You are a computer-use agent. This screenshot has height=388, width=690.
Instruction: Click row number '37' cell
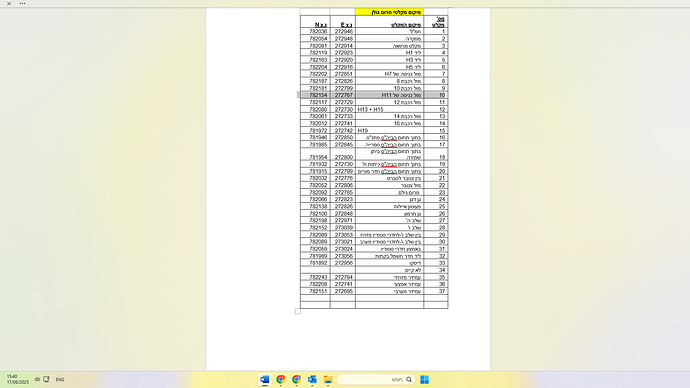[x=436, y=291]
